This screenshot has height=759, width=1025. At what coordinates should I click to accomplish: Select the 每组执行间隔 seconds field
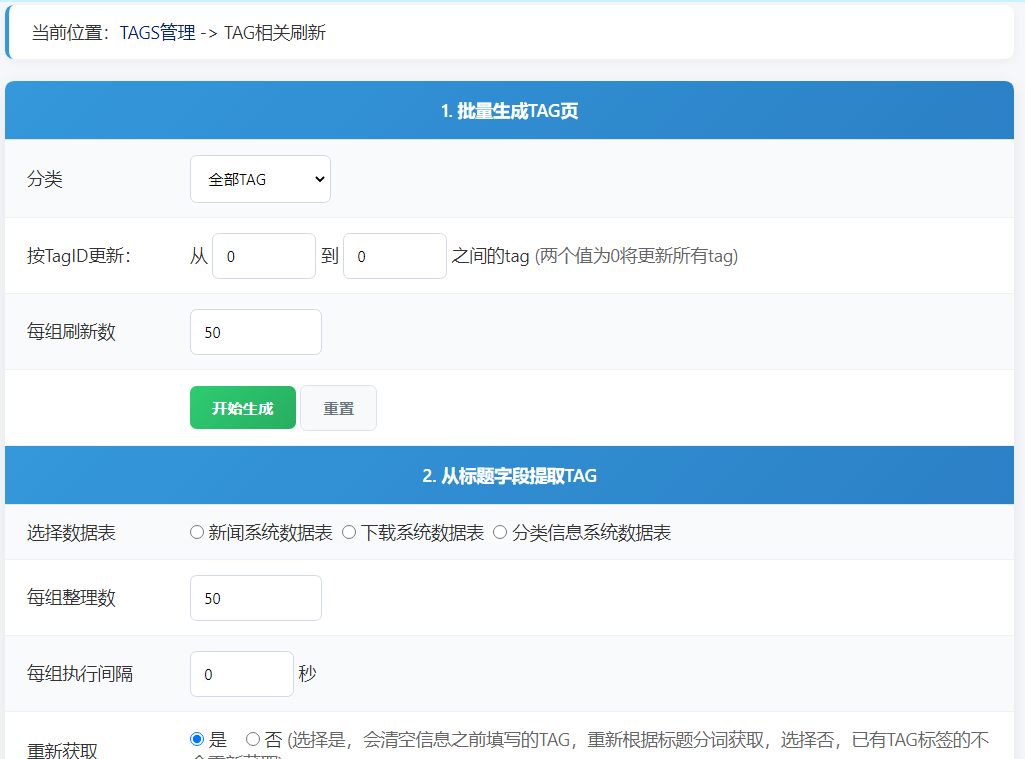[x=241, y=673]
